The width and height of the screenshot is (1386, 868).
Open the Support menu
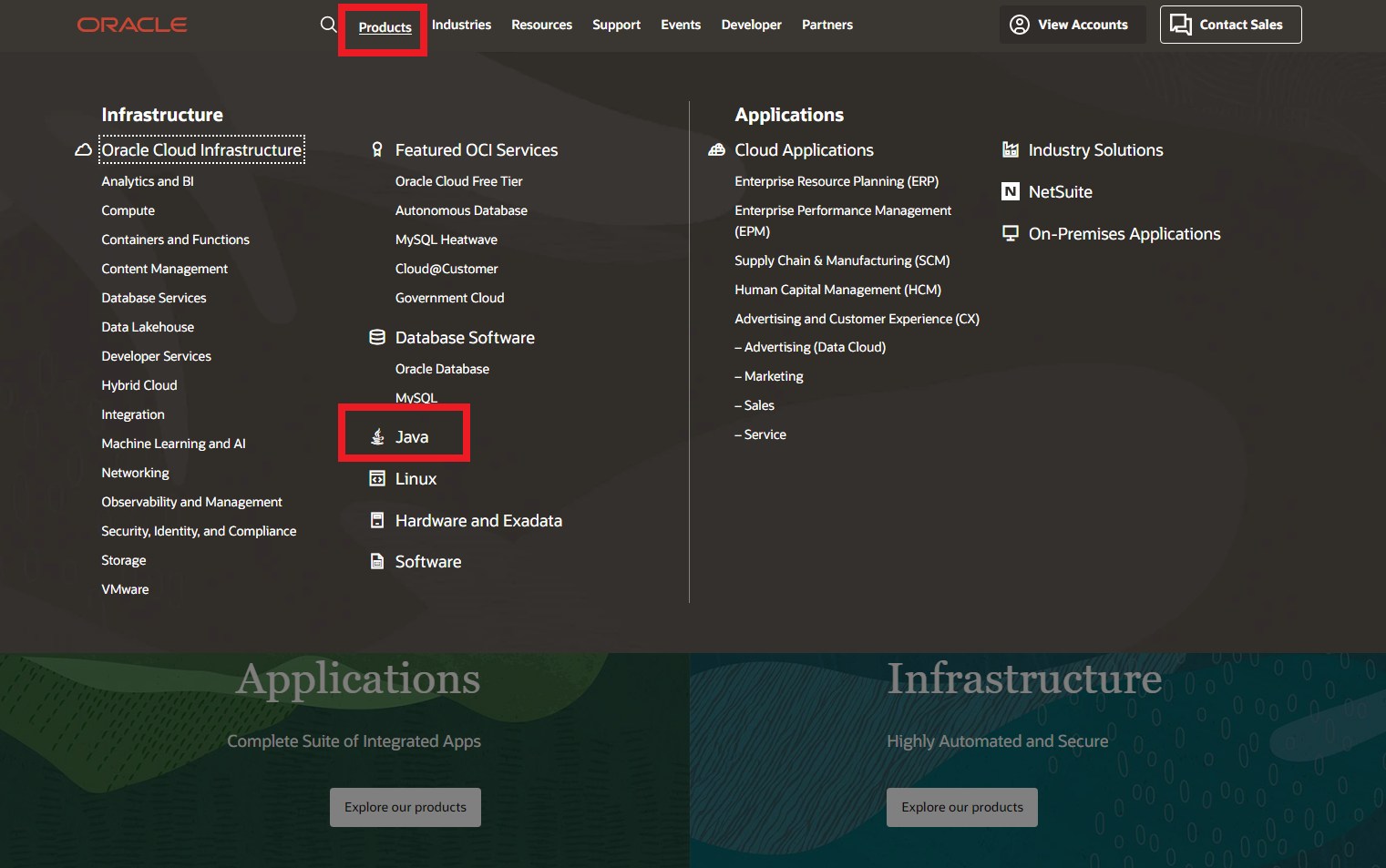point(616,25)
